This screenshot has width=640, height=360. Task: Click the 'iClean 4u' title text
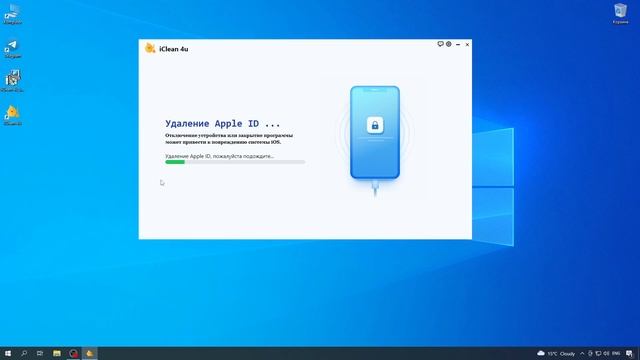(x=173, y=49)
